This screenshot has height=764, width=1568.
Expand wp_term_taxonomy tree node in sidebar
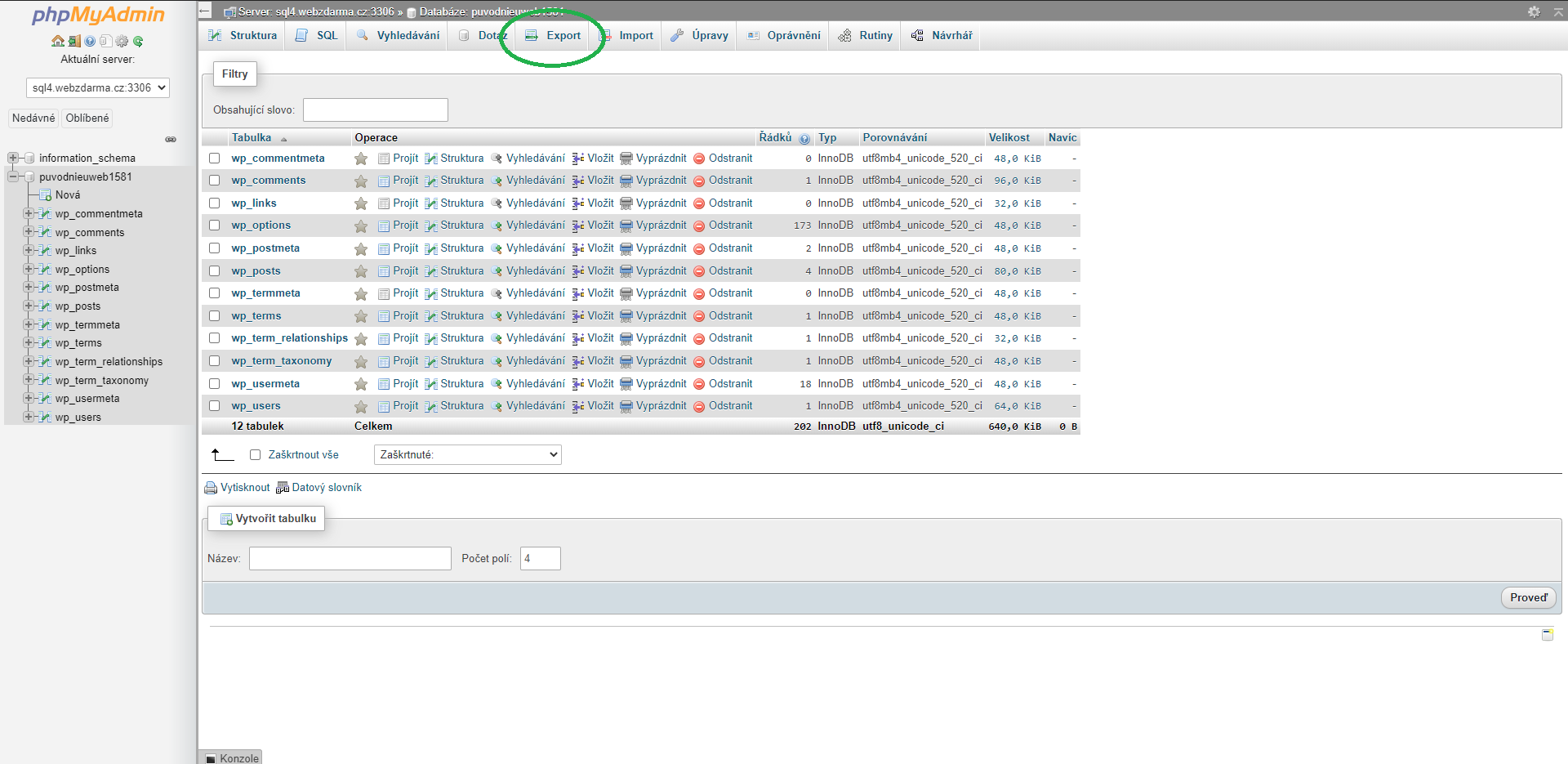tap(29, 380)
